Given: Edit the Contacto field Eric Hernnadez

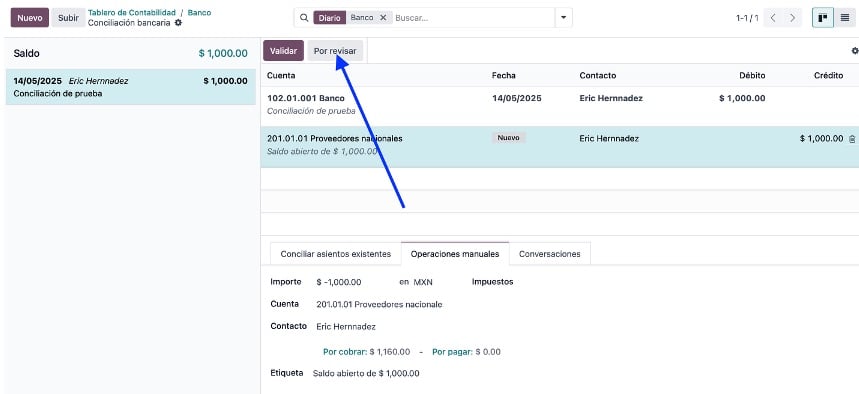Looking at the screenshot, I should click(x=346, y=327).
